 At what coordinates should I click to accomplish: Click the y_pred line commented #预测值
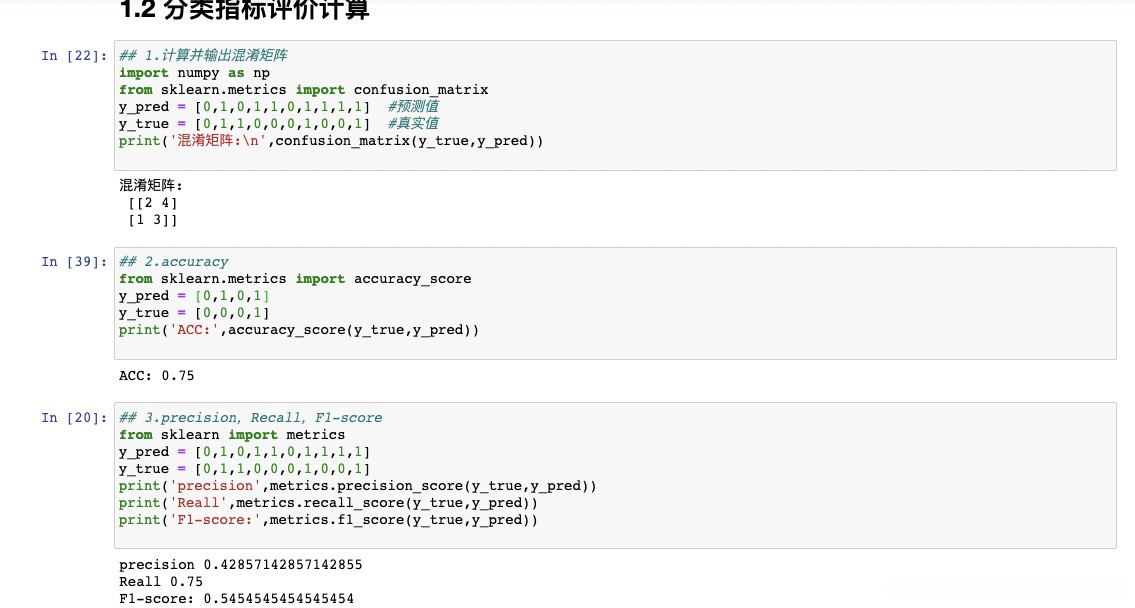[278, 107]
